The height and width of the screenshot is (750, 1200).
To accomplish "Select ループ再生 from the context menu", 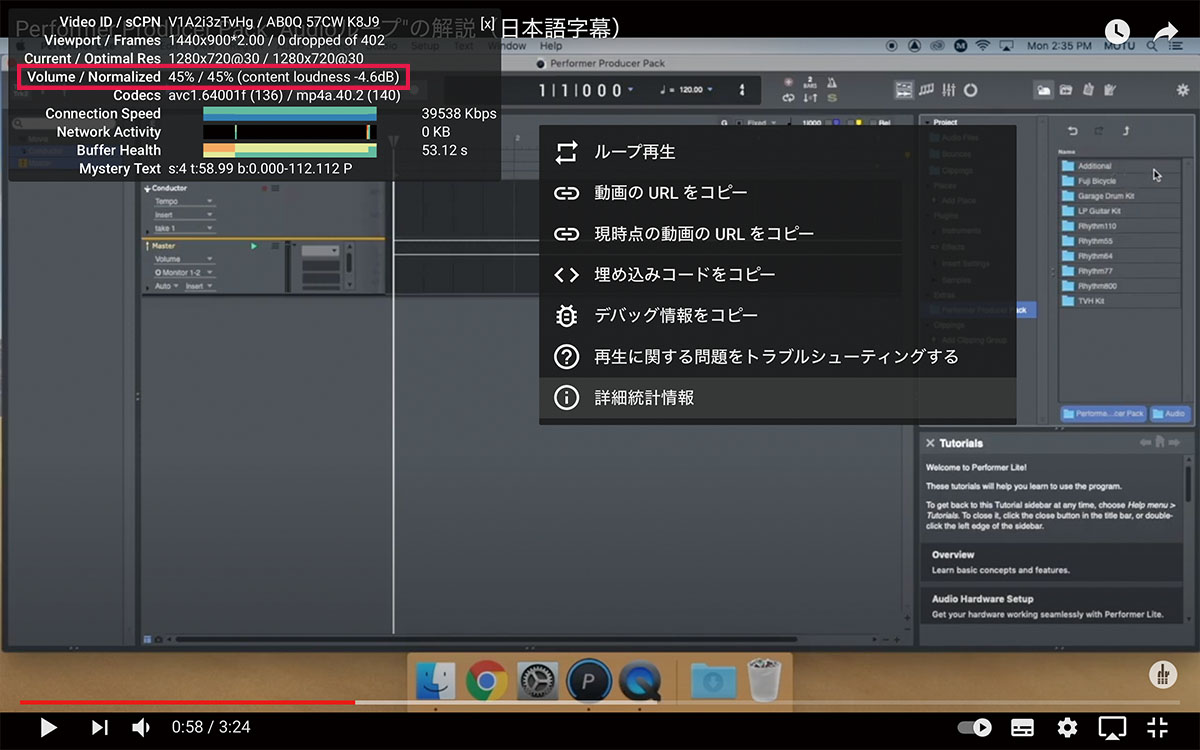I will 777,152.
